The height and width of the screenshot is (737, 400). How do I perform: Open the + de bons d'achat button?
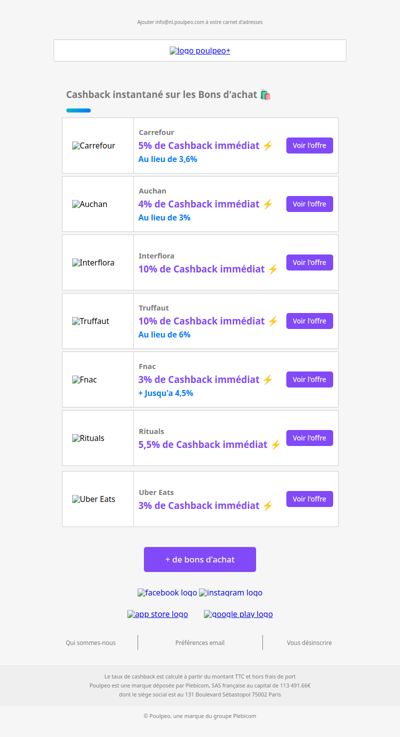tap(200, 559)
